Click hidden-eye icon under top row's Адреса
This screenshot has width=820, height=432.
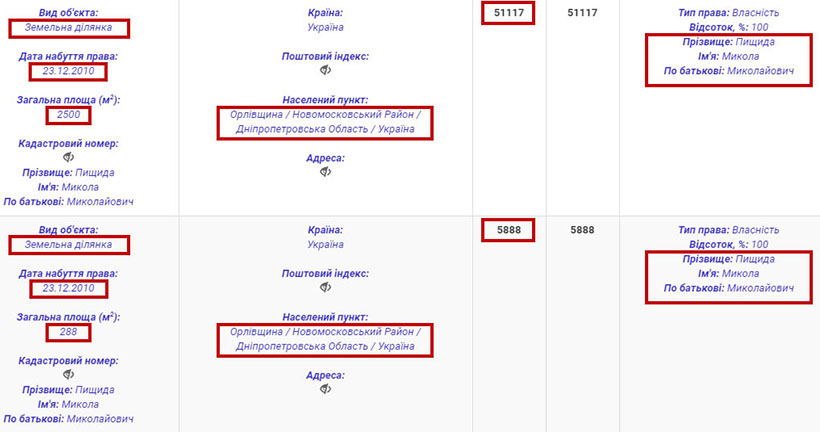[x=326, y=172]
